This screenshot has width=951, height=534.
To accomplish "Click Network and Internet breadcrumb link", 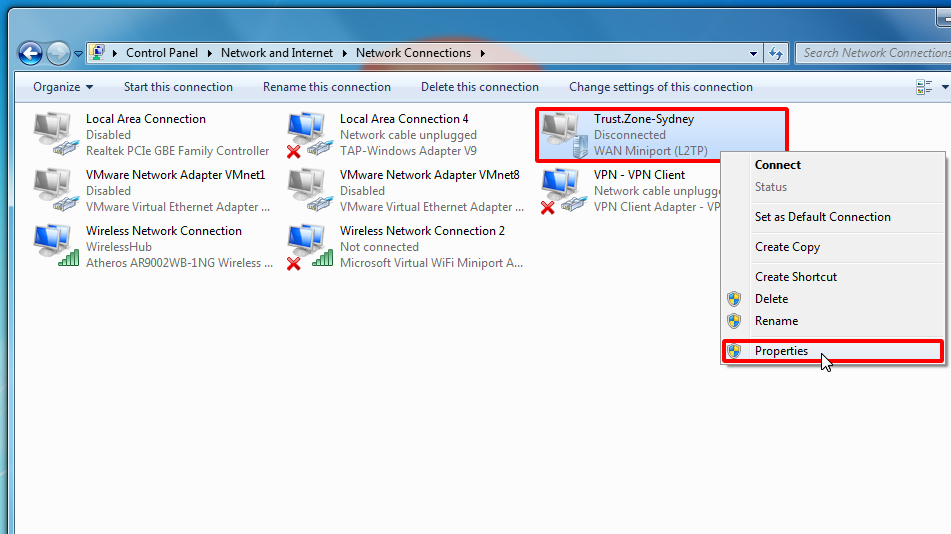I will pos(276,53).
